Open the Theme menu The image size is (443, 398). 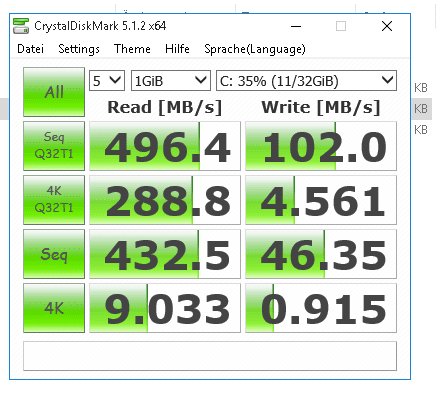(132, 49)
